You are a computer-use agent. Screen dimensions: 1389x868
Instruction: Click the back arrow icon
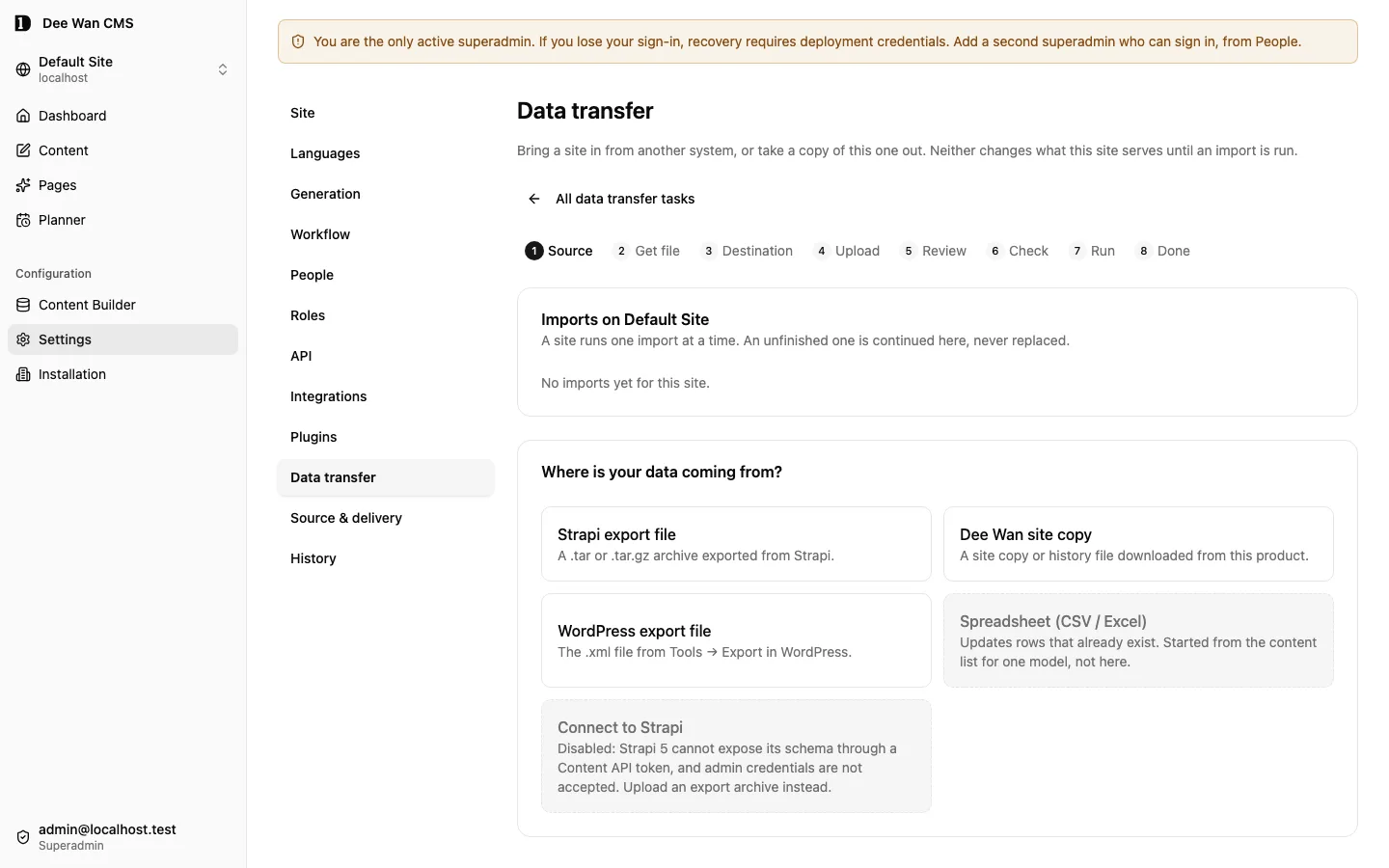534,199
